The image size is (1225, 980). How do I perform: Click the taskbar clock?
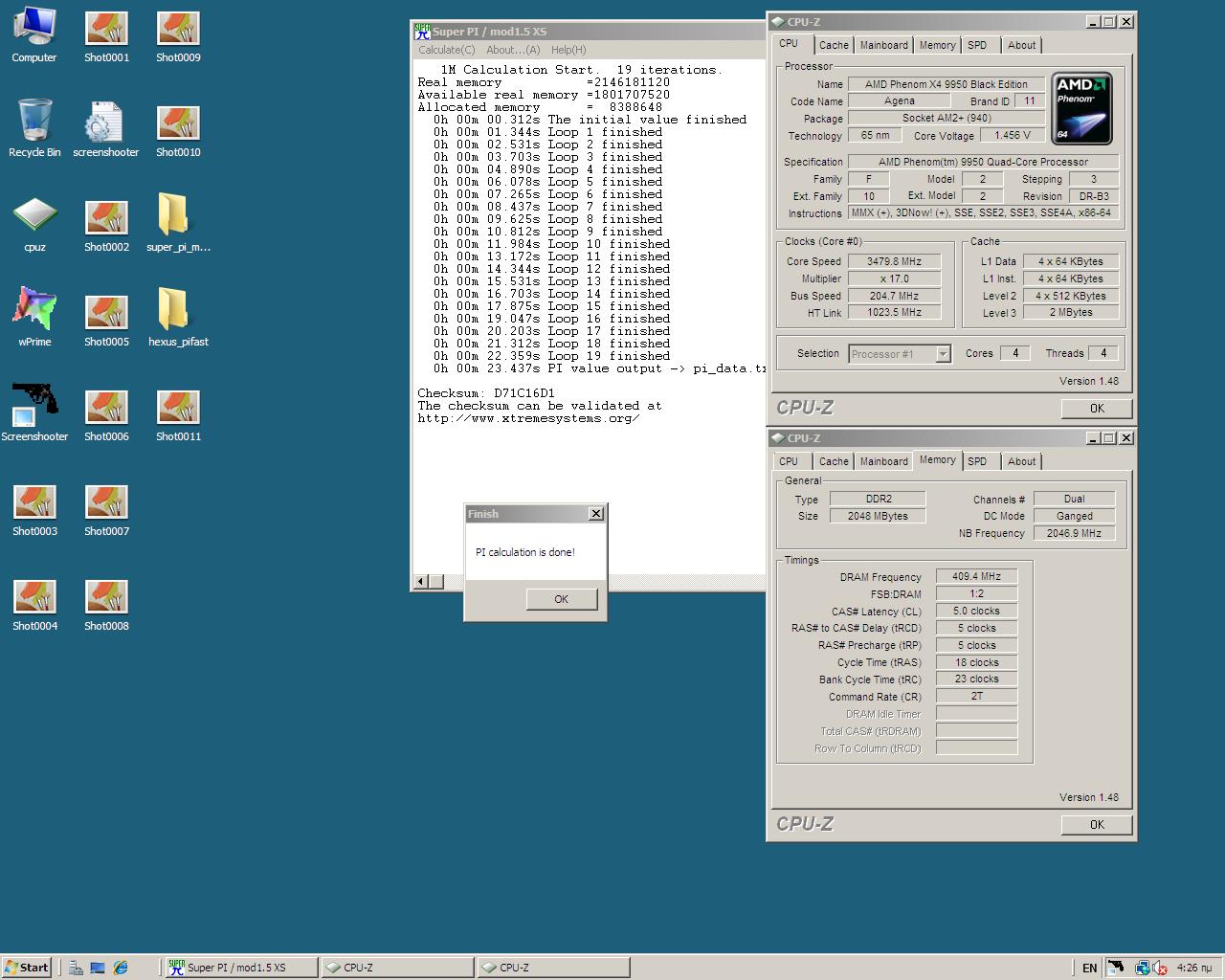(x=1193, y=968)
